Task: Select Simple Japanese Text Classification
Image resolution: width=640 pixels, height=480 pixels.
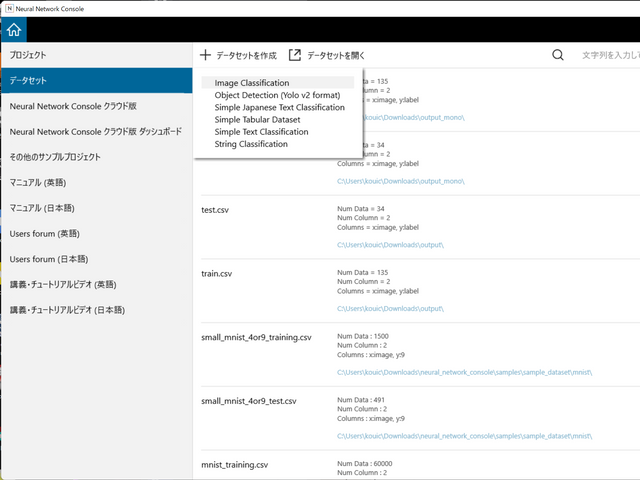Action: pyautogui.click(x=280, y=107)
